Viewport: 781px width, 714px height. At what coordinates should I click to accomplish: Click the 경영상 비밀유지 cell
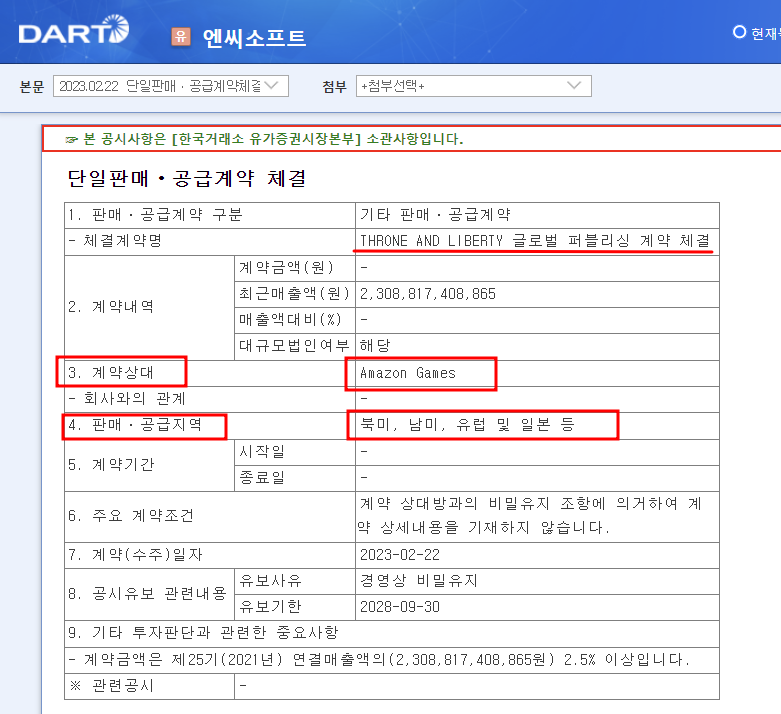point(537,581)
